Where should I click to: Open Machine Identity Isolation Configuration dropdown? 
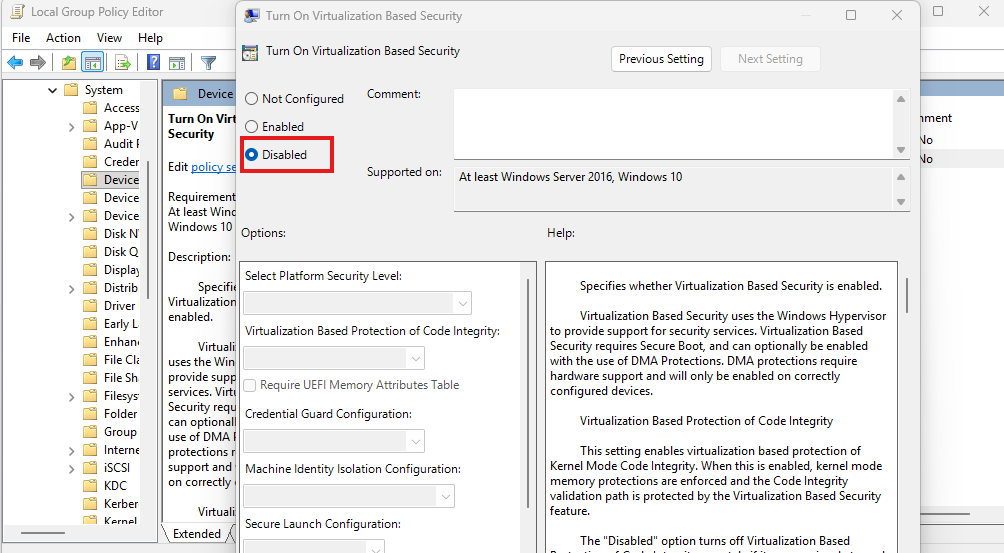[349, 496]
